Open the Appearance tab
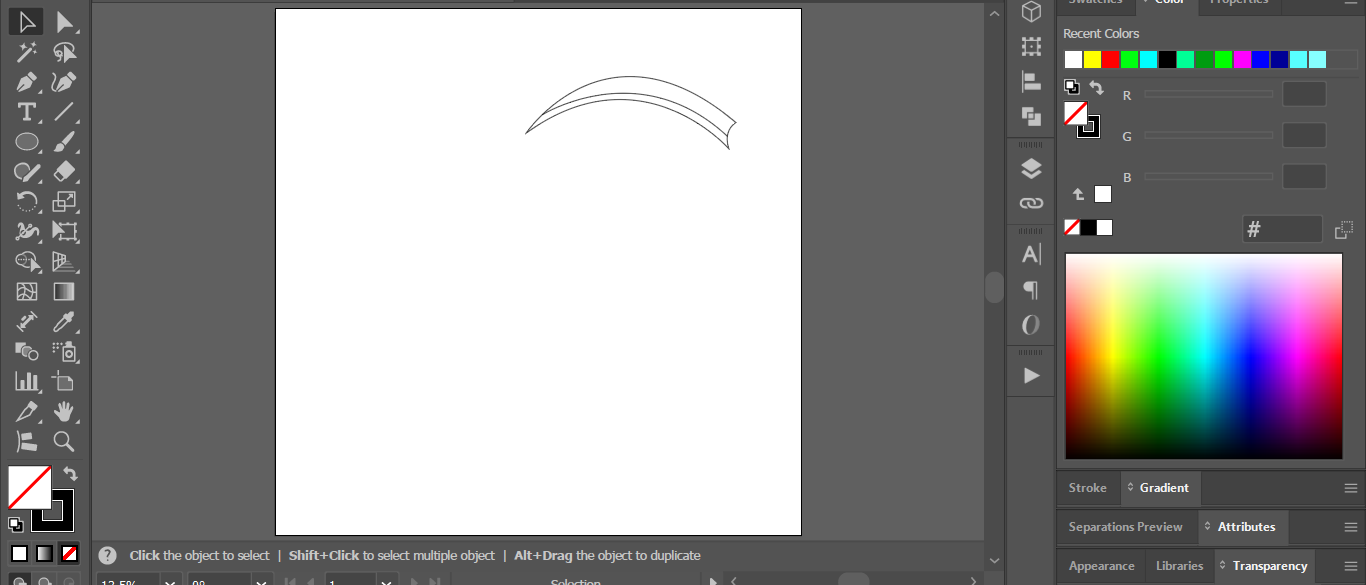This screenshot has height=585, width=1366. click(1102, 566)
